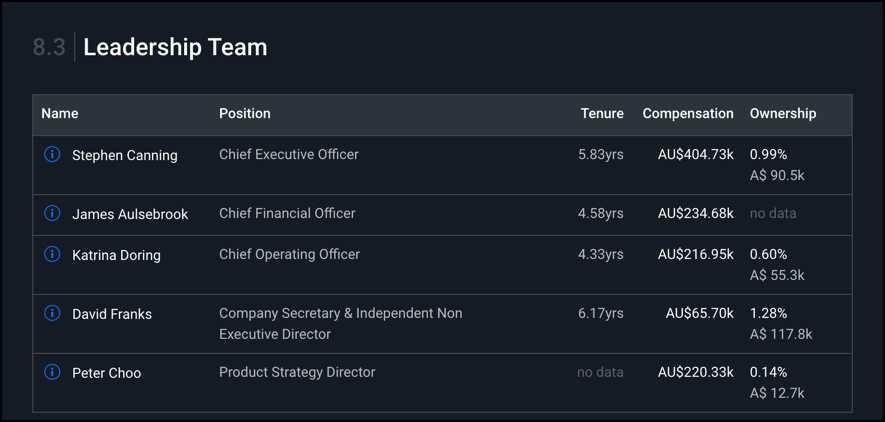Open Peter Choo's info icon
Viewport: 885px width, 422px height.
[52, 372]
